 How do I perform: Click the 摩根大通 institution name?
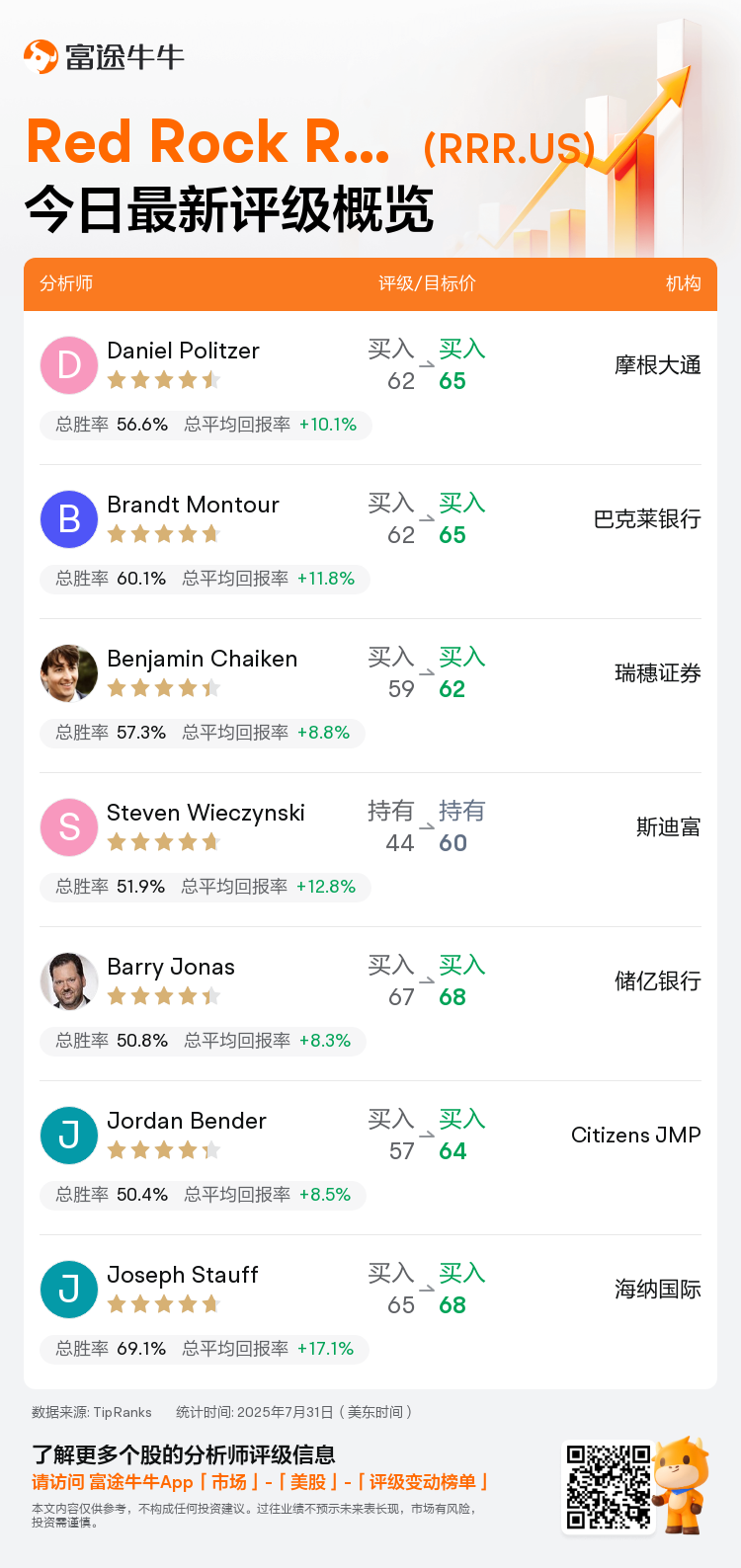(657, 365)
